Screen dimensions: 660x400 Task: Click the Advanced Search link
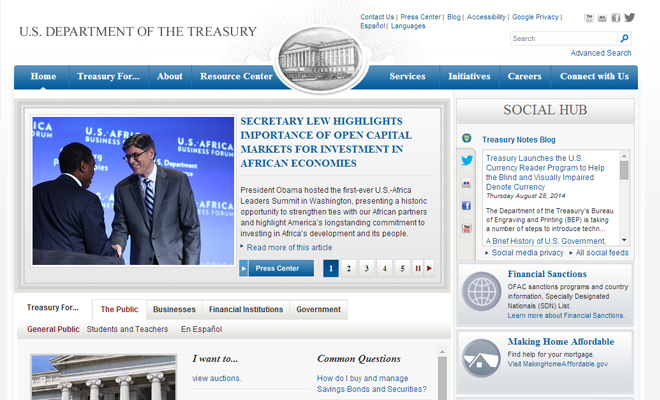tap(601, 53)
